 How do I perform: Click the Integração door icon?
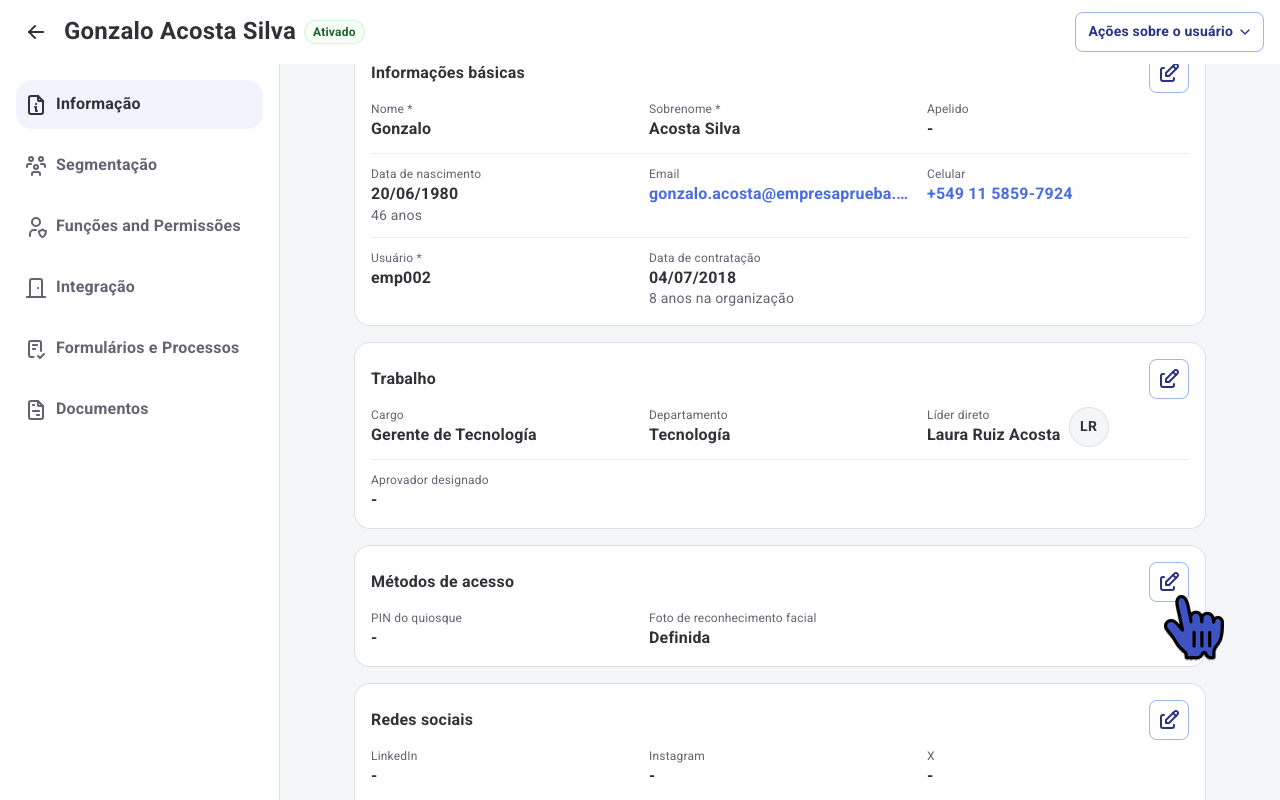tap(36, 288)
